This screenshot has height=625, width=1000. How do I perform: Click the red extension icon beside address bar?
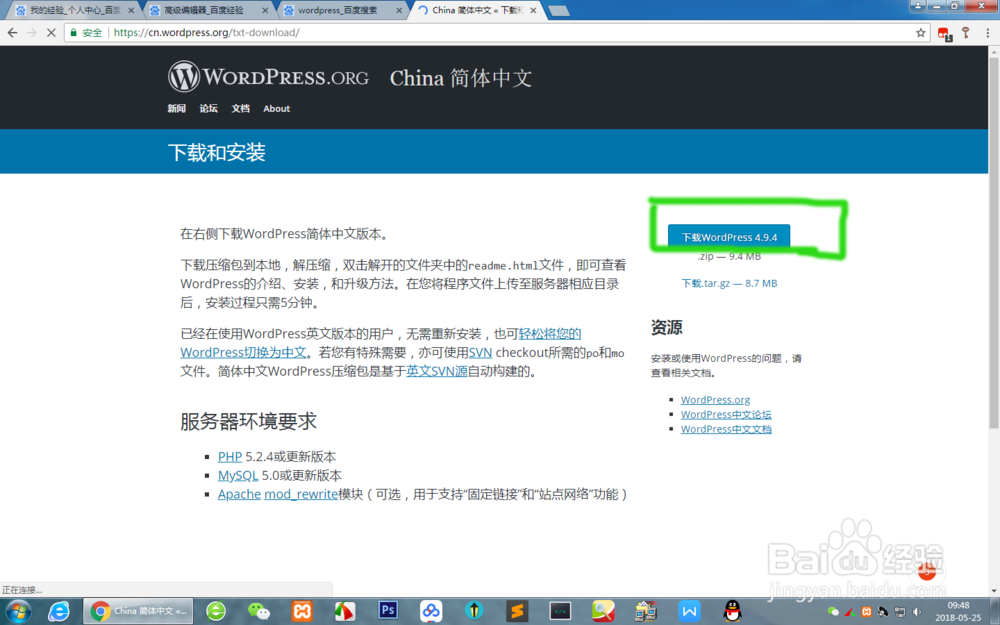pyautogui.click(x=944, y=32)
